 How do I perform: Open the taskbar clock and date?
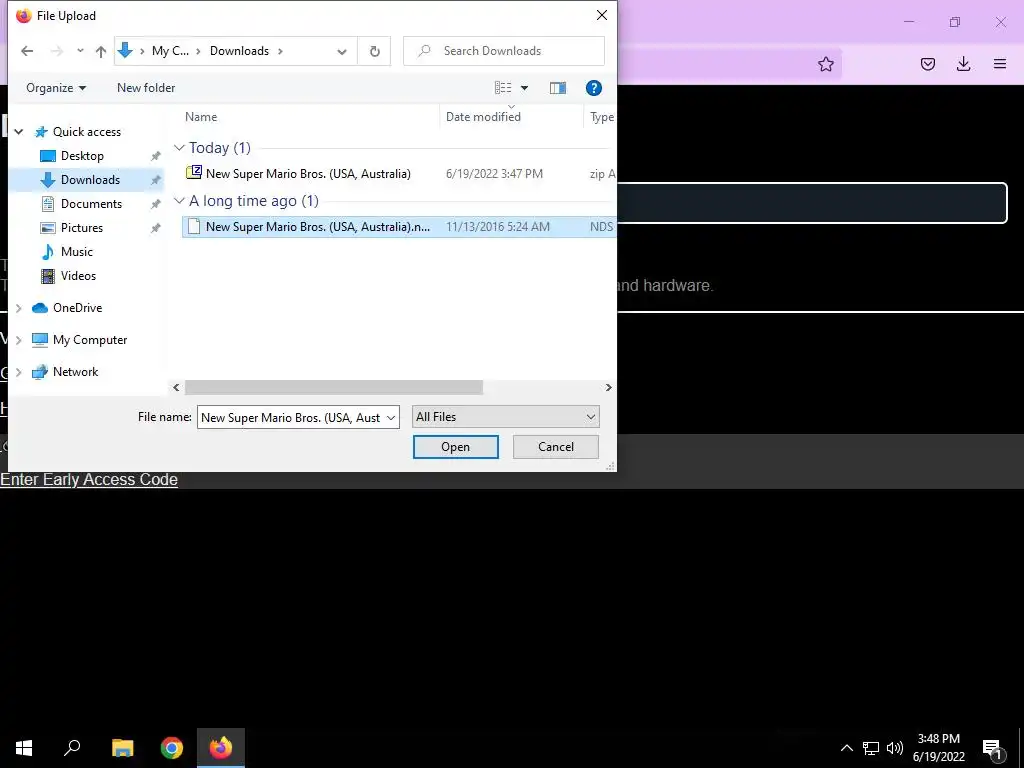click(x=938, y=748)
